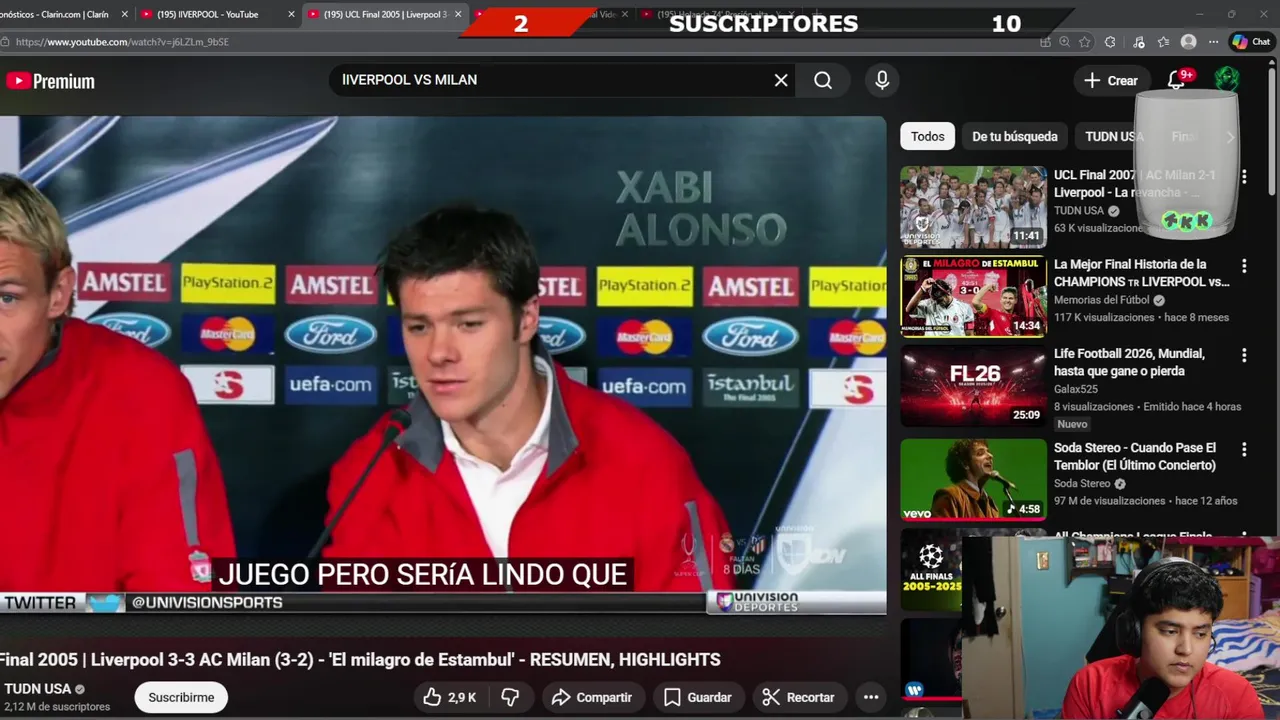Open the TUDN USA channel name
The height and width of the screenshot is (720, 1280).
tap(37, 689)
